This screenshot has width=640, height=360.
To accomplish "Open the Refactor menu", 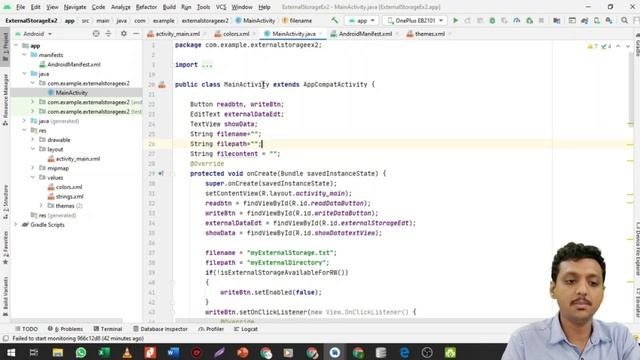I will [146, 7].
